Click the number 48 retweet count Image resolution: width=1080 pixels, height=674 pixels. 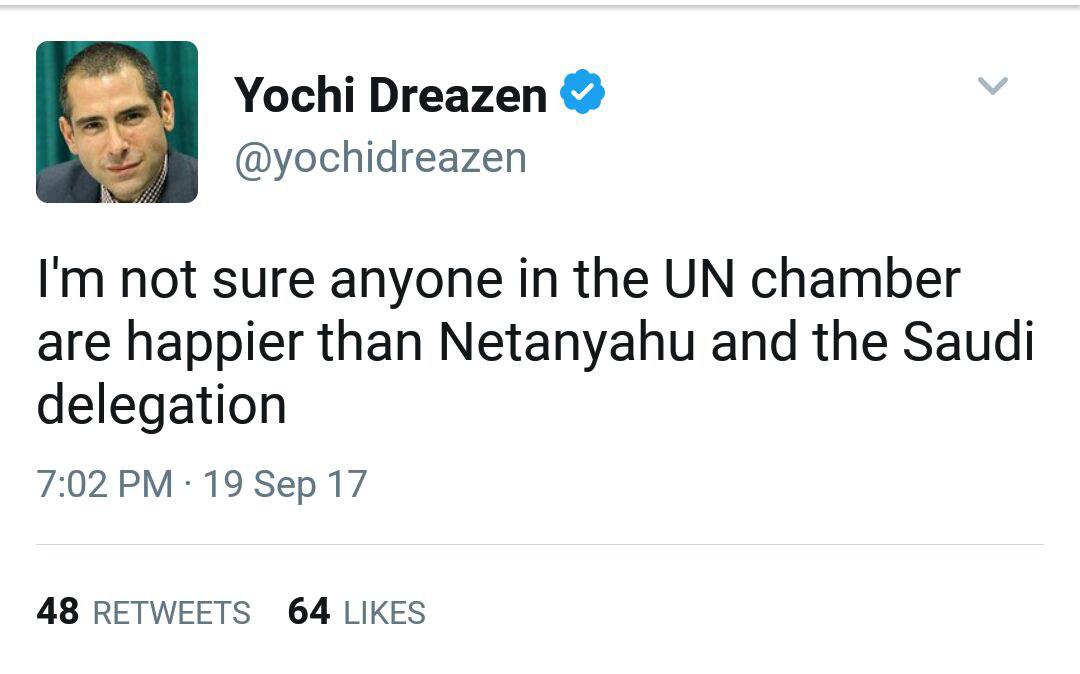(57, 611)
